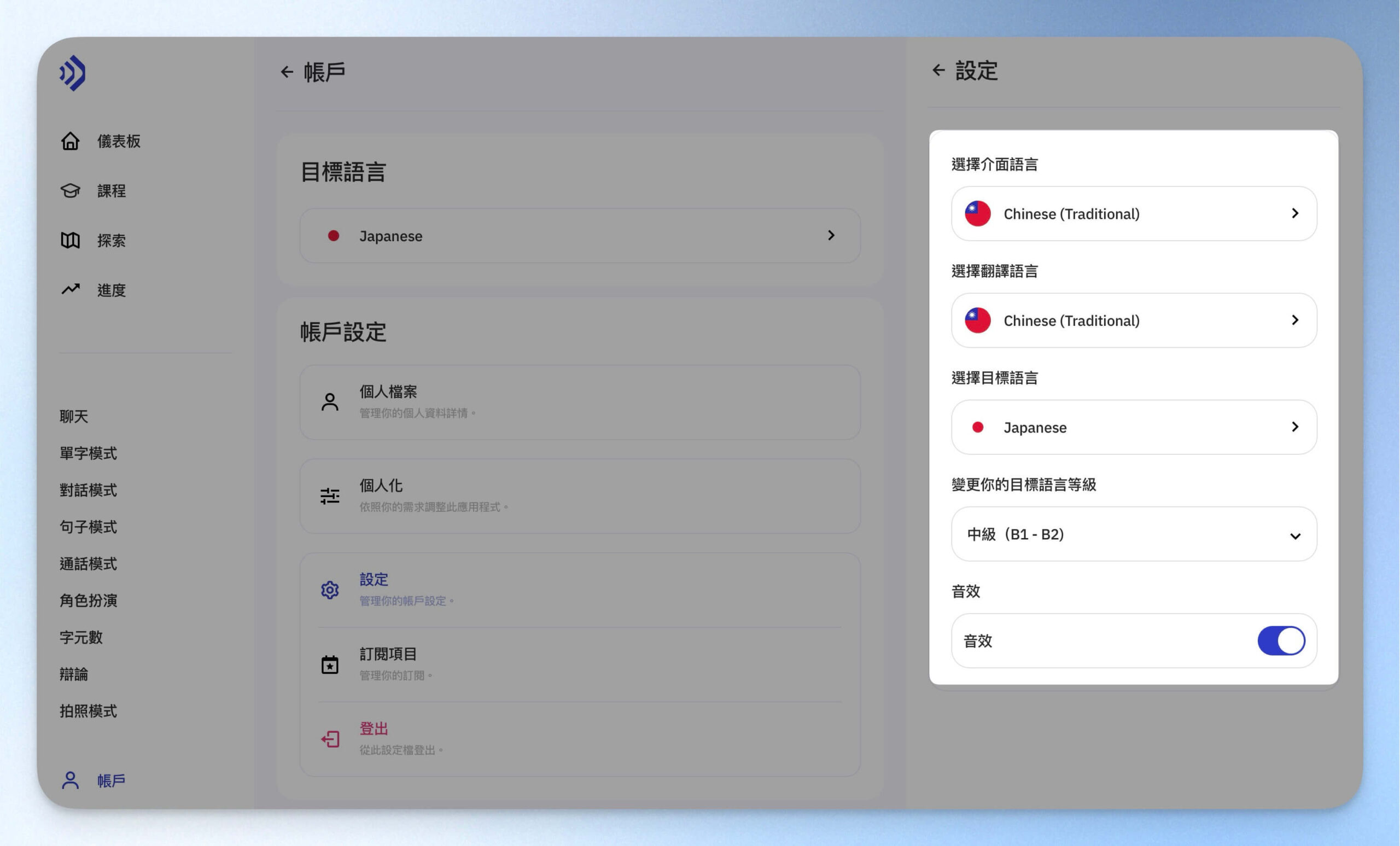Image resolution: width=1400 pixels, height=846 pixels.
Task: Click the map icon for 探索
Action: point(71,240)
